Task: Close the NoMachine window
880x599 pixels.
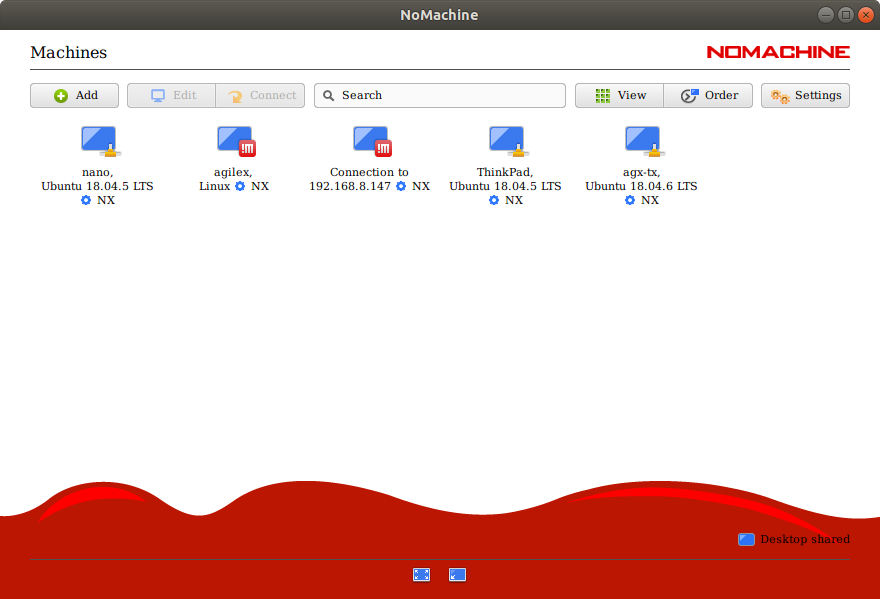Action: pos(866,15)
